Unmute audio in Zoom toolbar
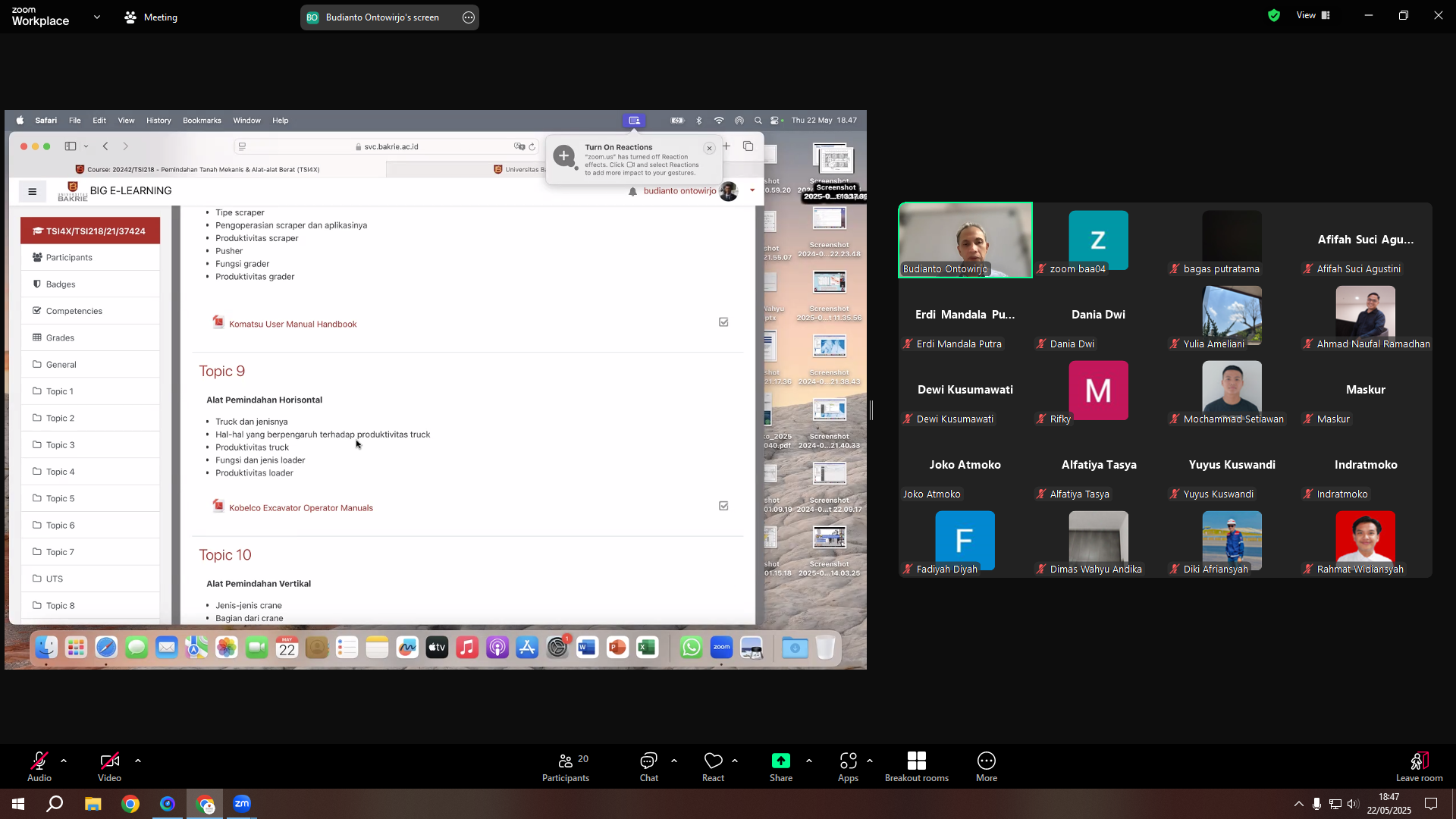Viewport: 1456px width, 819px height. [39, 766]
